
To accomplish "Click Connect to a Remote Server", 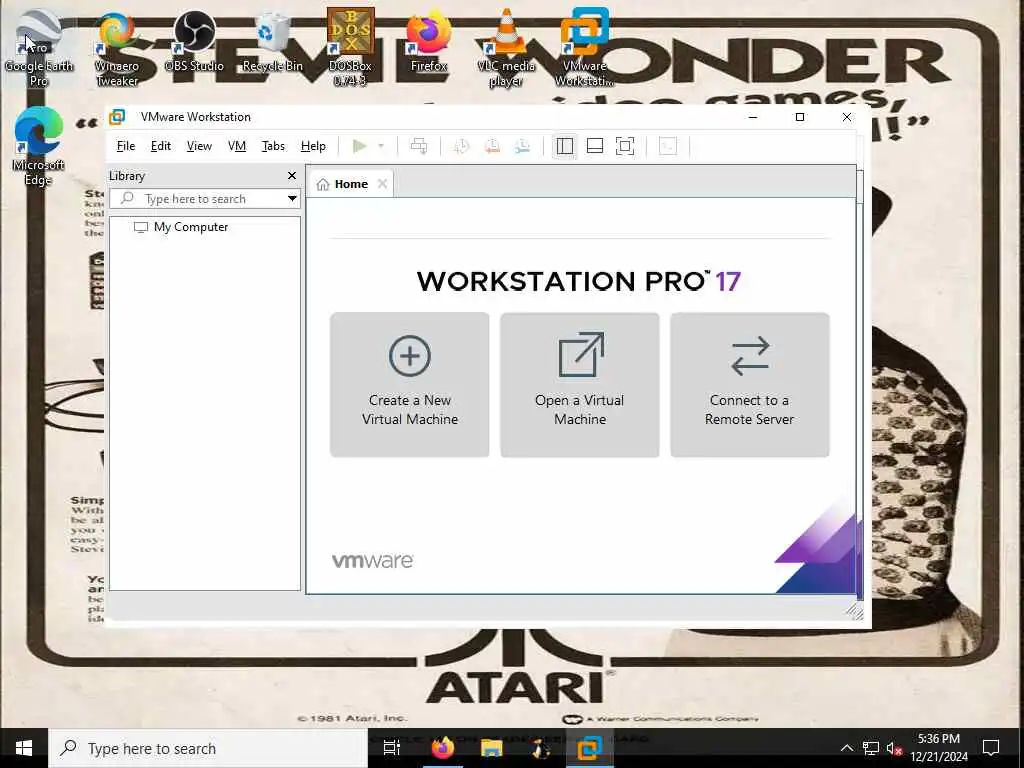I will 750,385.
